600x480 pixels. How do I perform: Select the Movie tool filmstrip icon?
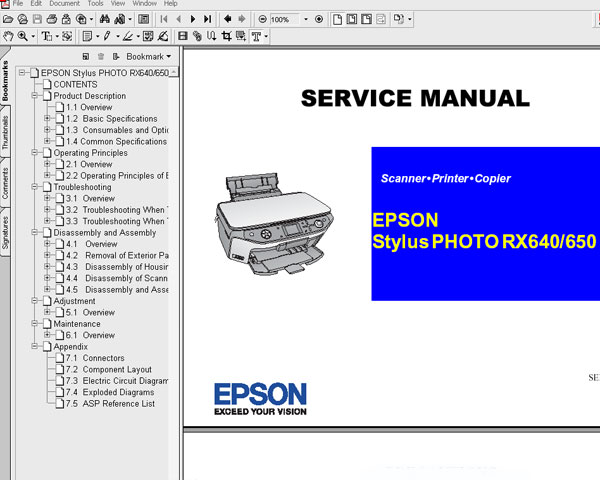tap(183, 36)
